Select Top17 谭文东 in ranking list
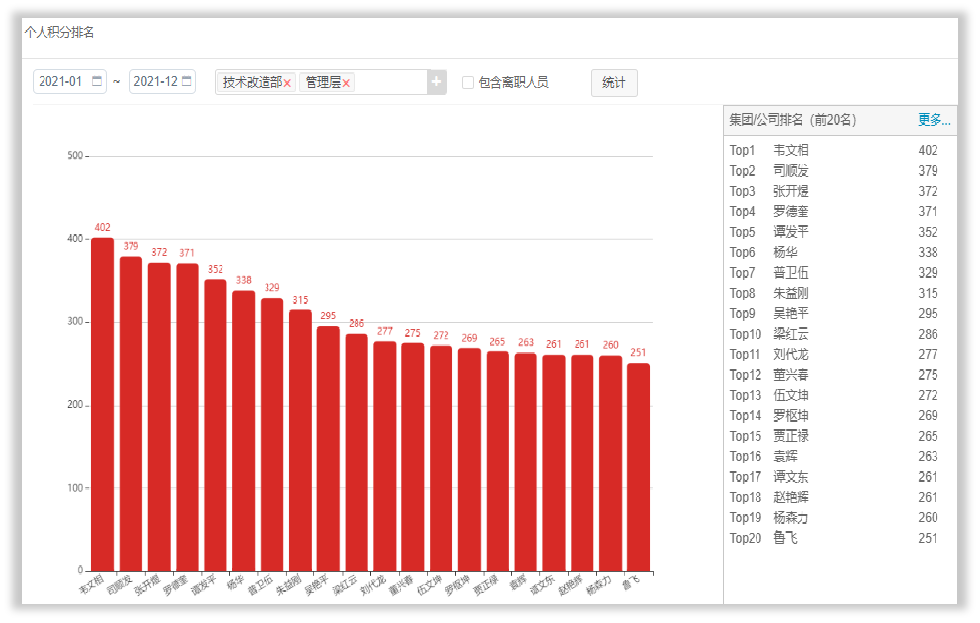 834,477
